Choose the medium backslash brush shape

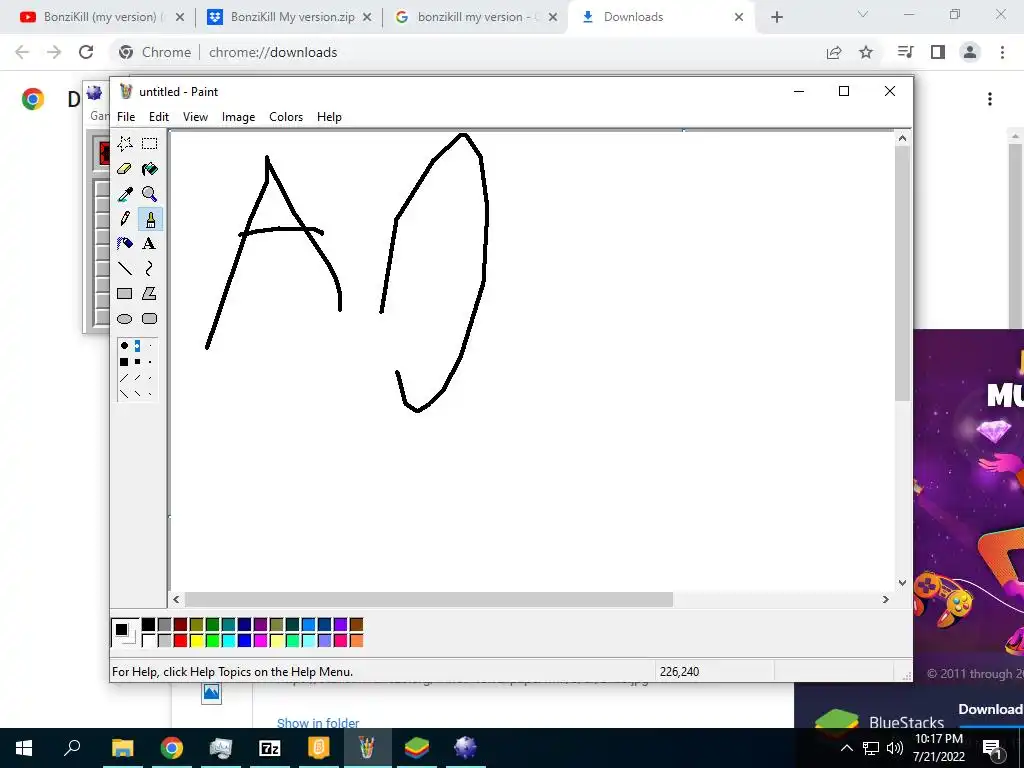137,394
